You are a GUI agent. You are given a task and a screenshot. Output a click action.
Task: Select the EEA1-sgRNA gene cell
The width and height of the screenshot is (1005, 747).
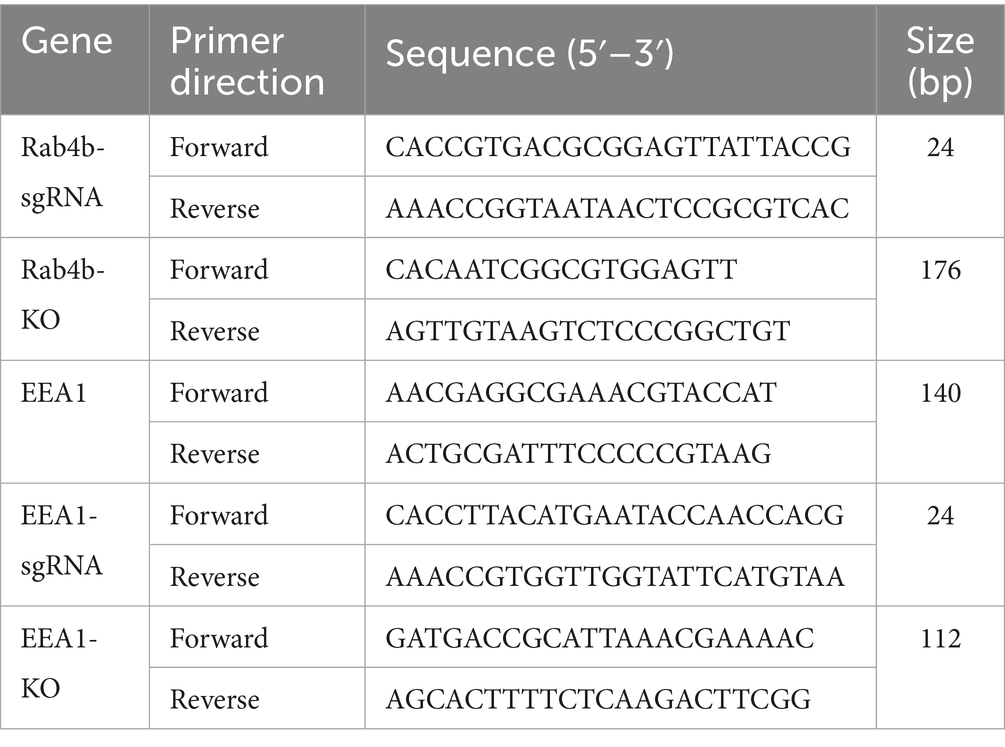click(x=63, y=546)
